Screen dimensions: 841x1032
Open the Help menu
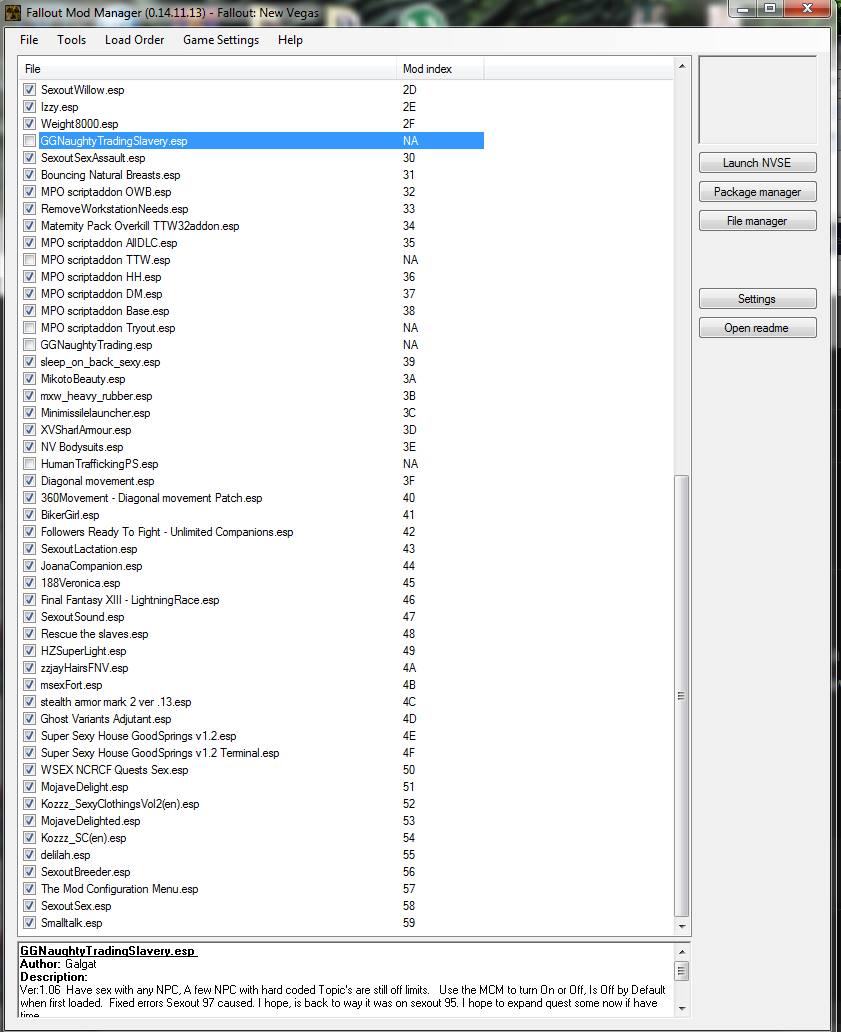(290, 40)
